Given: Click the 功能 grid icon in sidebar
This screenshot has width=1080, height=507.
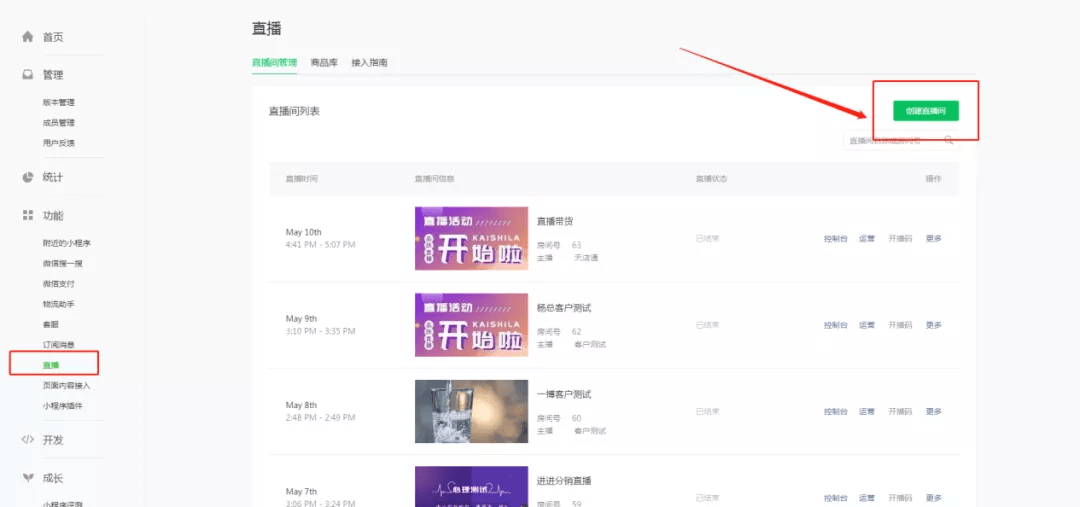Looking at the screenshot, I should click(x=28, y=216).
